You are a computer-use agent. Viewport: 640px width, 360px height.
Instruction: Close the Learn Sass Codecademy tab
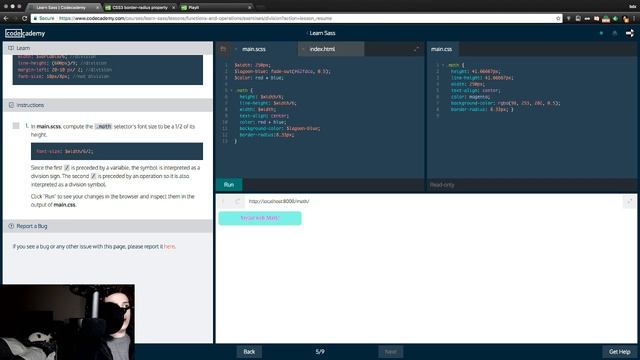tap(98, 7)
